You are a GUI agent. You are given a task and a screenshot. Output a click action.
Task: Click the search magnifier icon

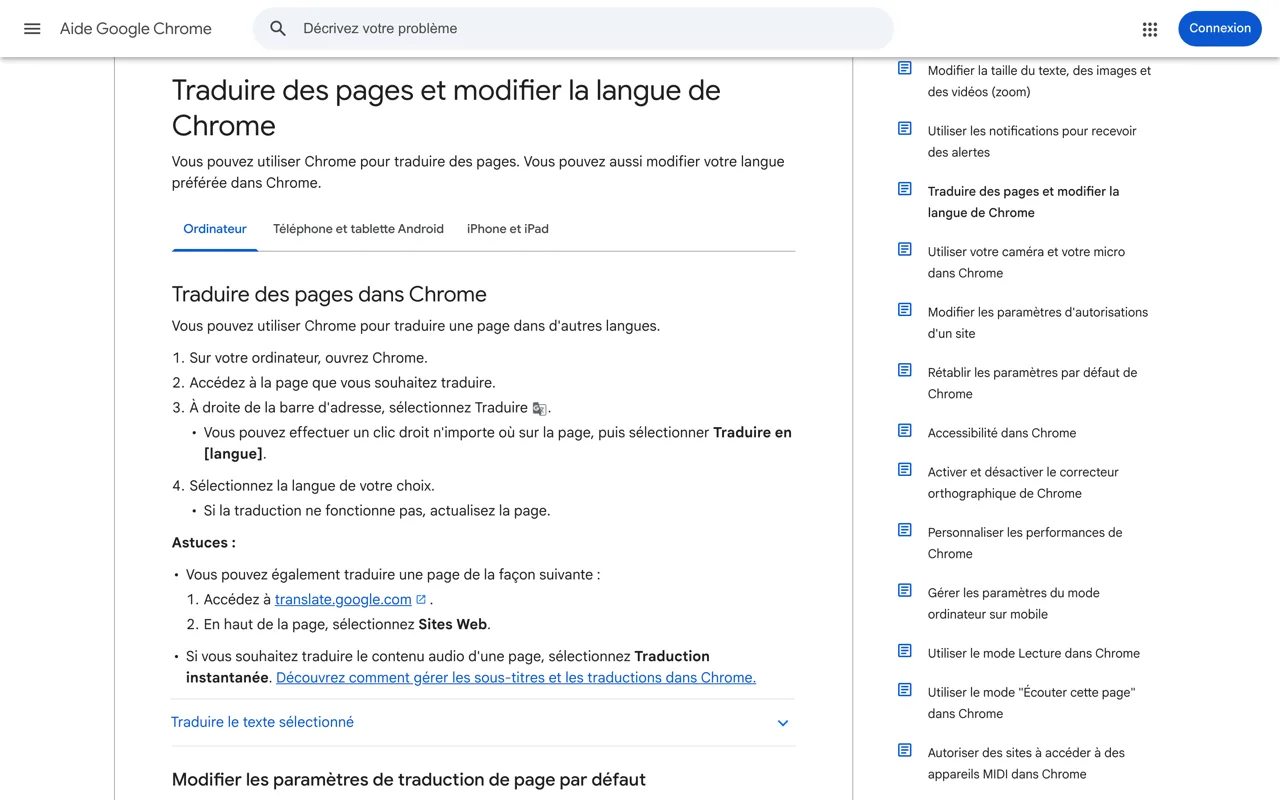[278, 29]
